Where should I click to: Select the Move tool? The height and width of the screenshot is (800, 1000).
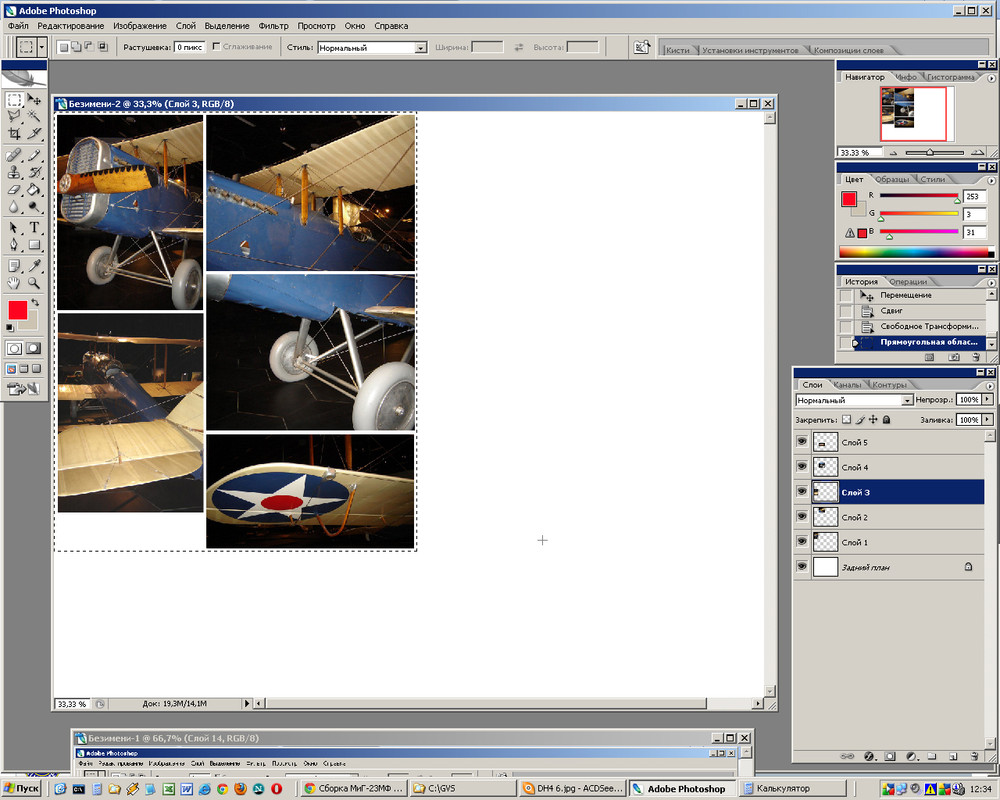34,100
